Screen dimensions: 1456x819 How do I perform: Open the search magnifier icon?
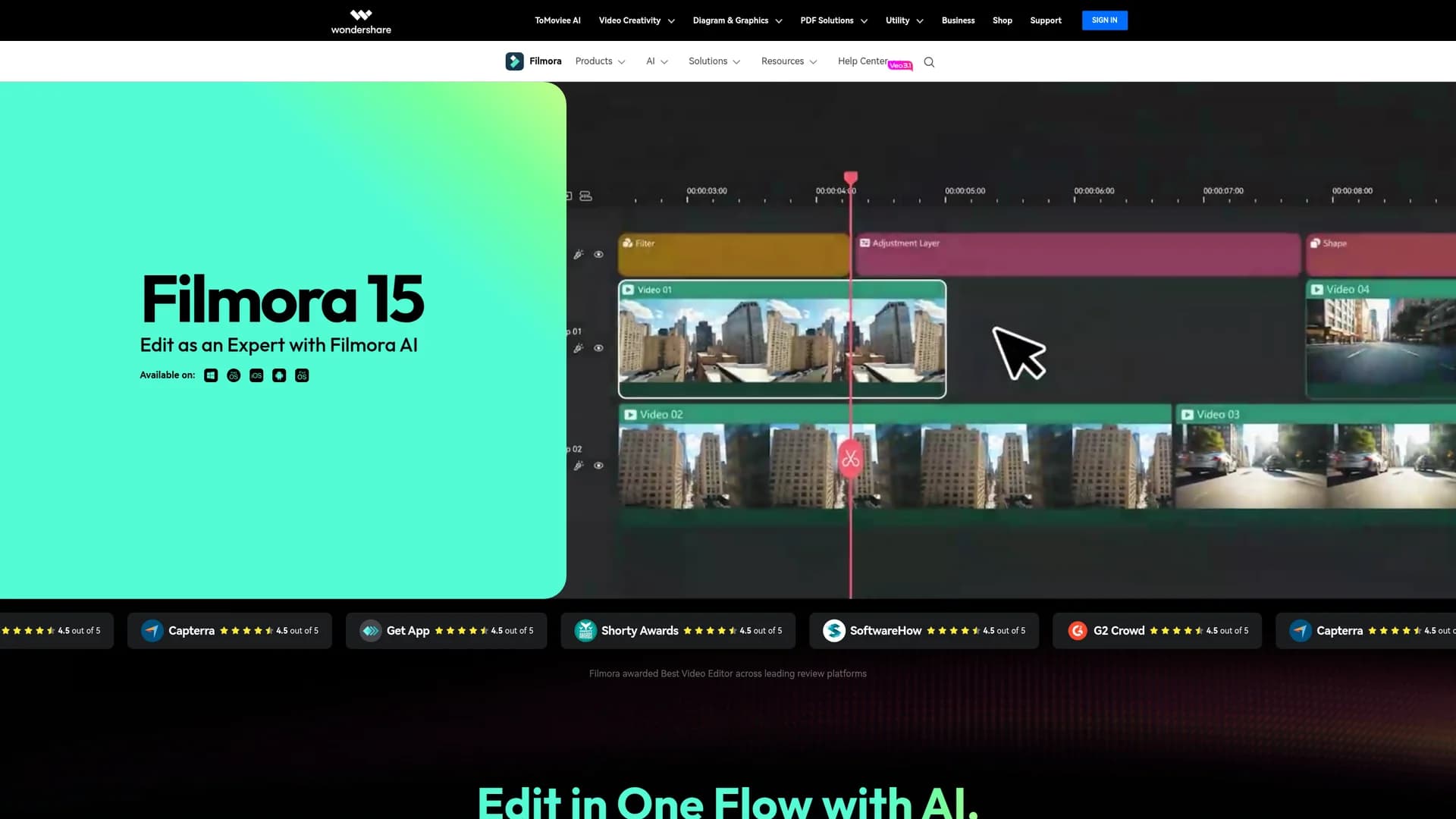coord(929,62)
